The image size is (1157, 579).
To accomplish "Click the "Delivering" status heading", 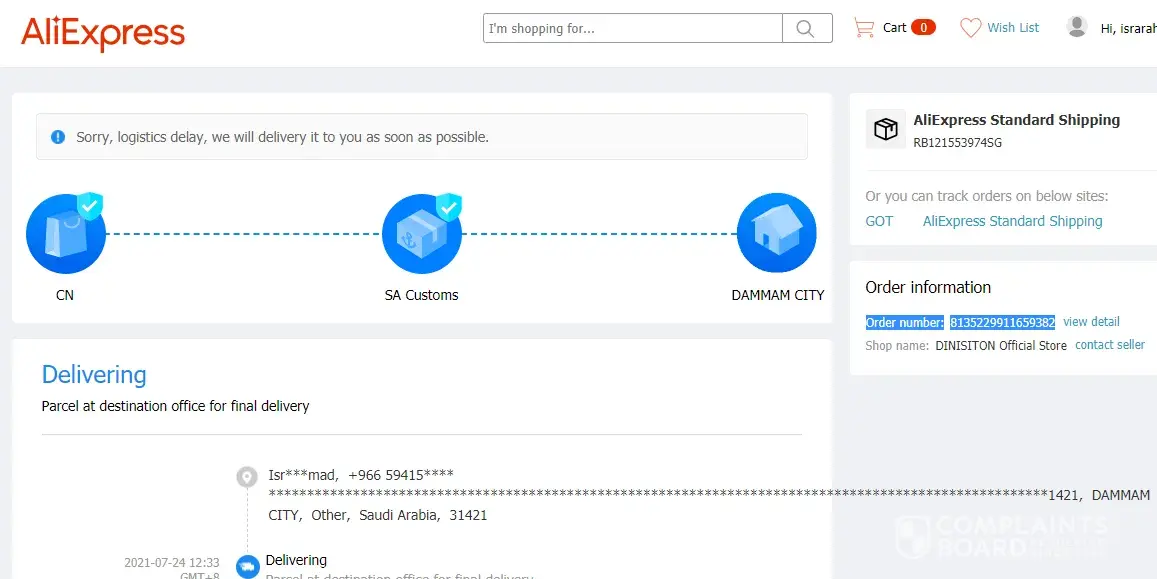I will (x=94, y=375).
